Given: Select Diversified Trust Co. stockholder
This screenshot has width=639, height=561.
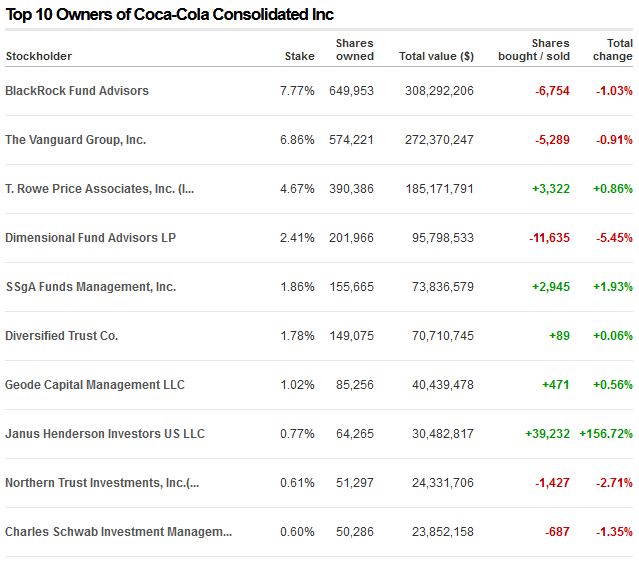Looking at the screenshot, I should pyautogui.click(x=62, y=336).
